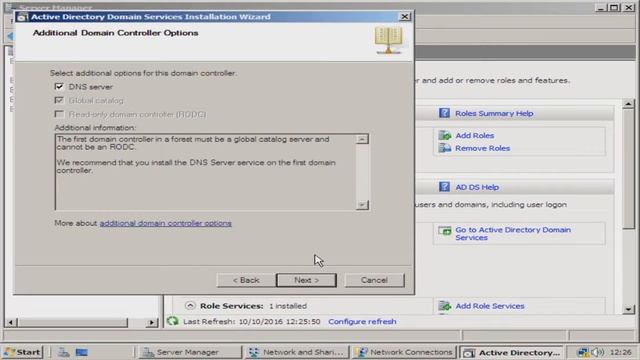This screenshot has height=360, width=640.
Task: Close the AD DS Installation Wizard window
Action: 404,16
